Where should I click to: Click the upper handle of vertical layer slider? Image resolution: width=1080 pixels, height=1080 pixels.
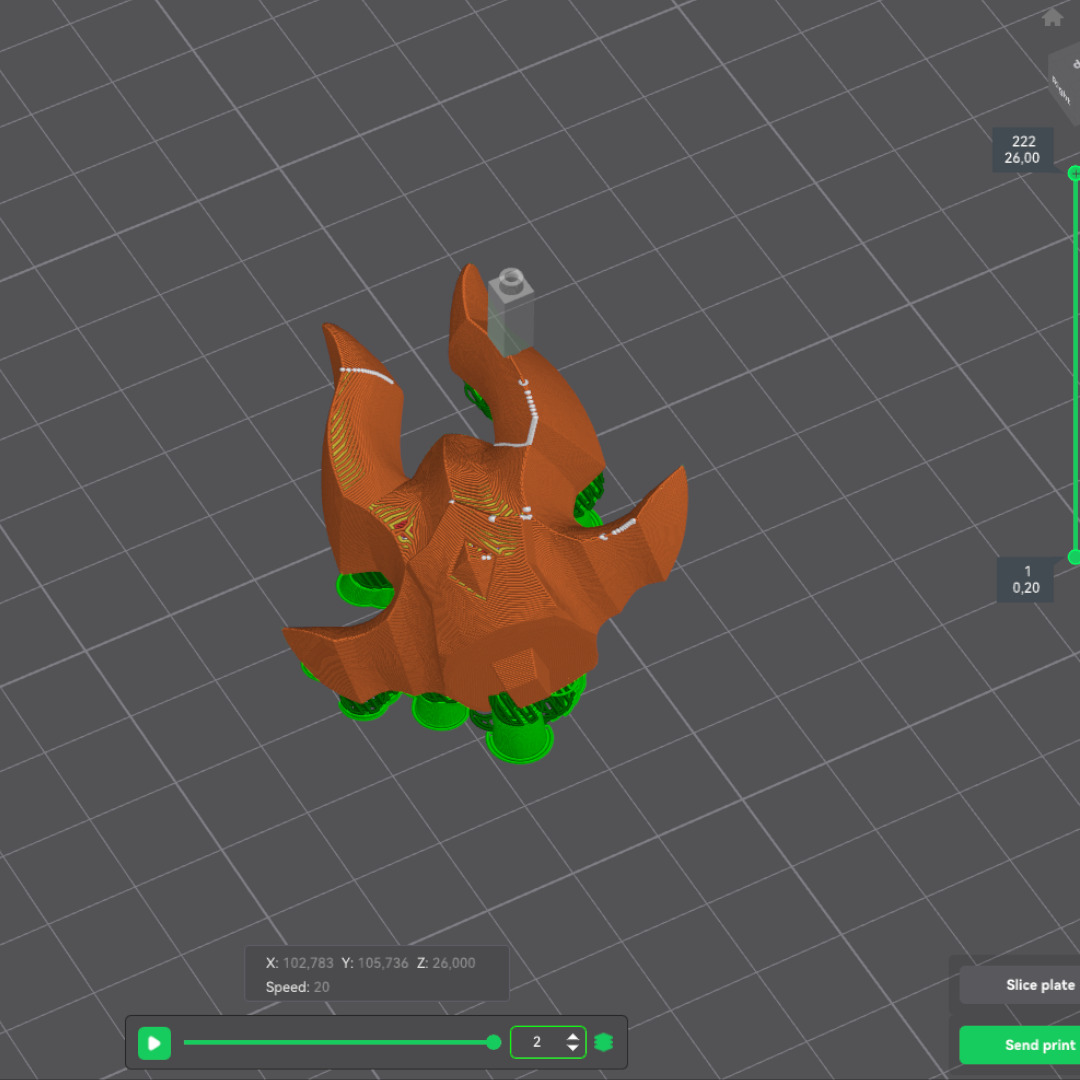1074,174
